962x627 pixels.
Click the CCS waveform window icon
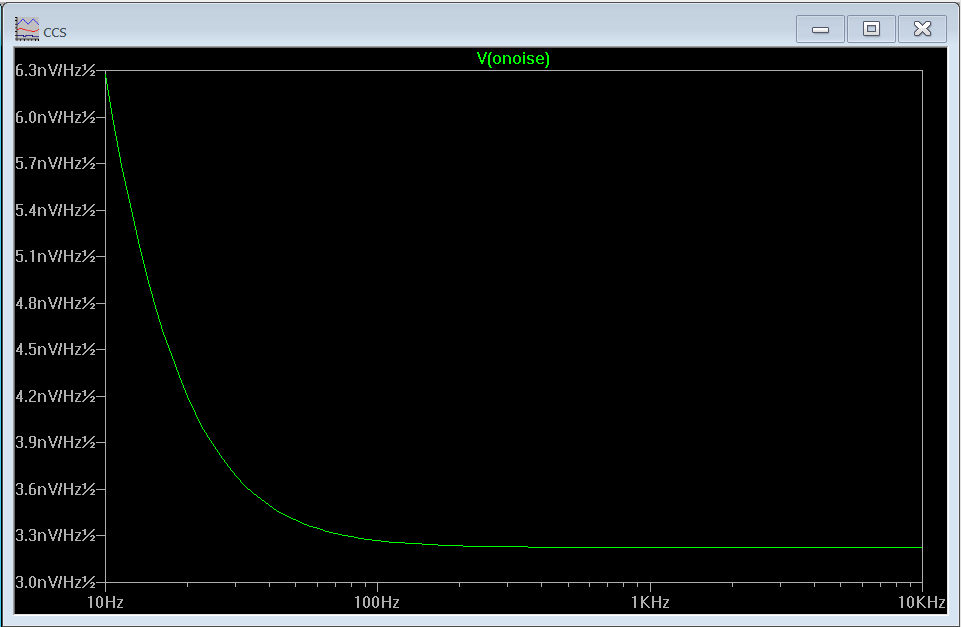coord(27,29)
